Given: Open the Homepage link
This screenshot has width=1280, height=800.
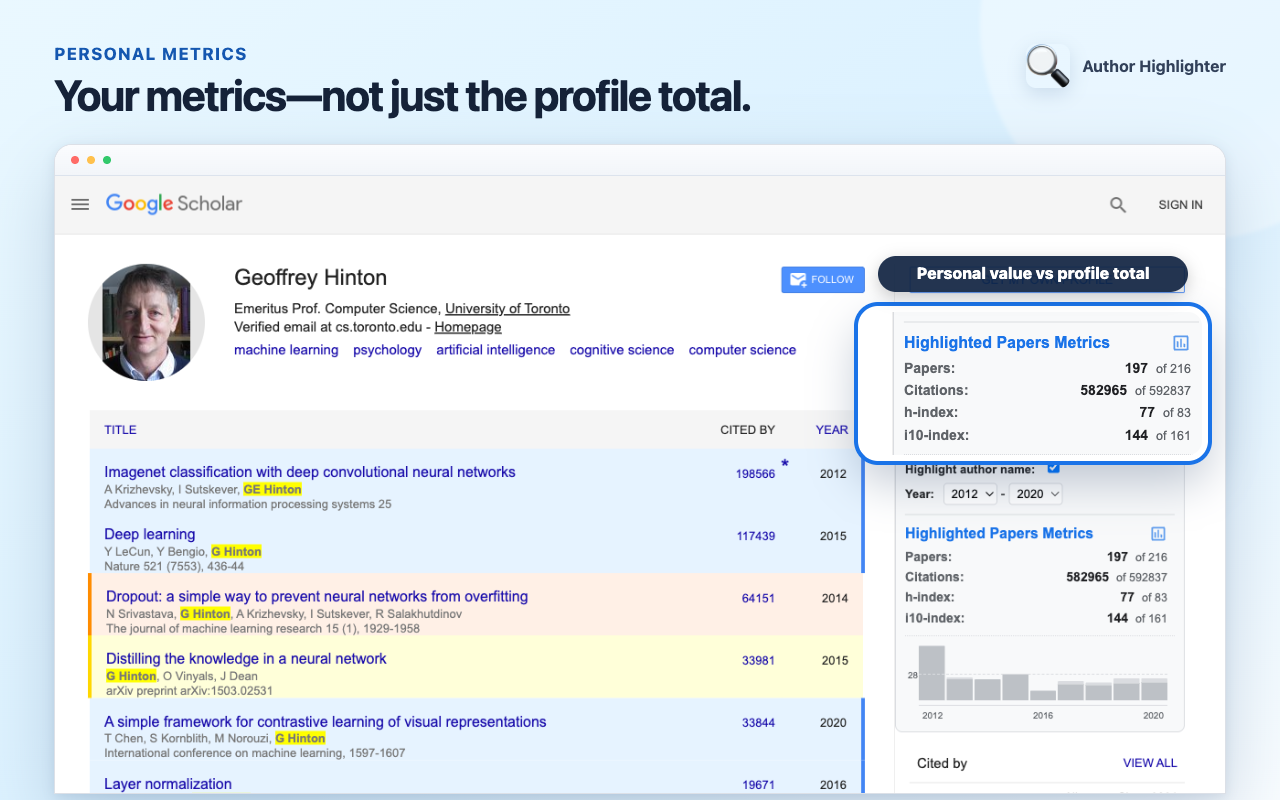Looking at the screenshot, I should [468, 327].
